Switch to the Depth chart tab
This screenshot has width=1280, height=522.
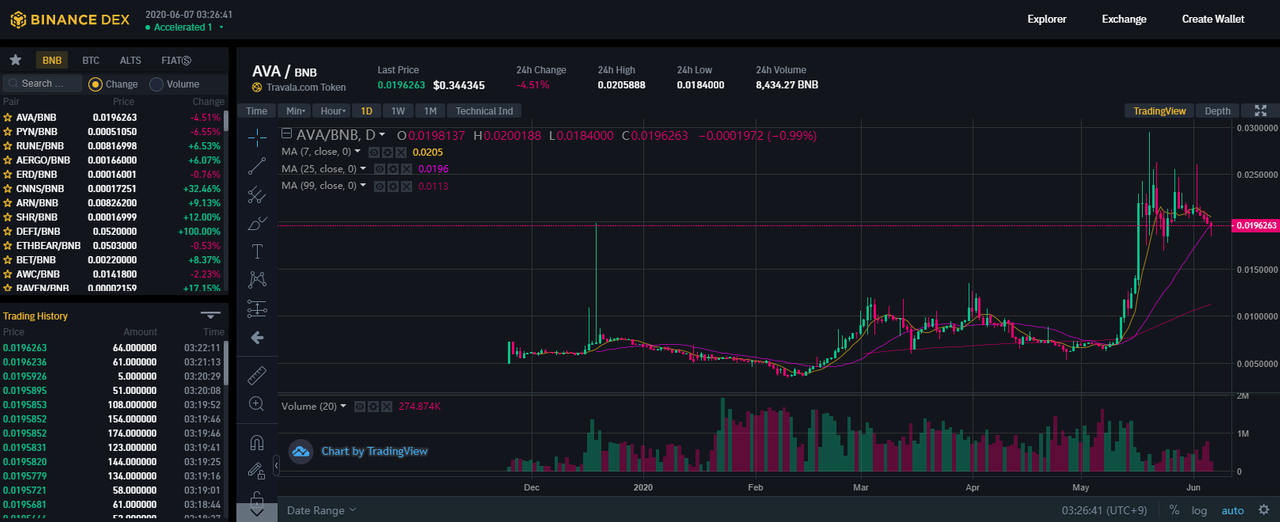tap(1217, 111)
